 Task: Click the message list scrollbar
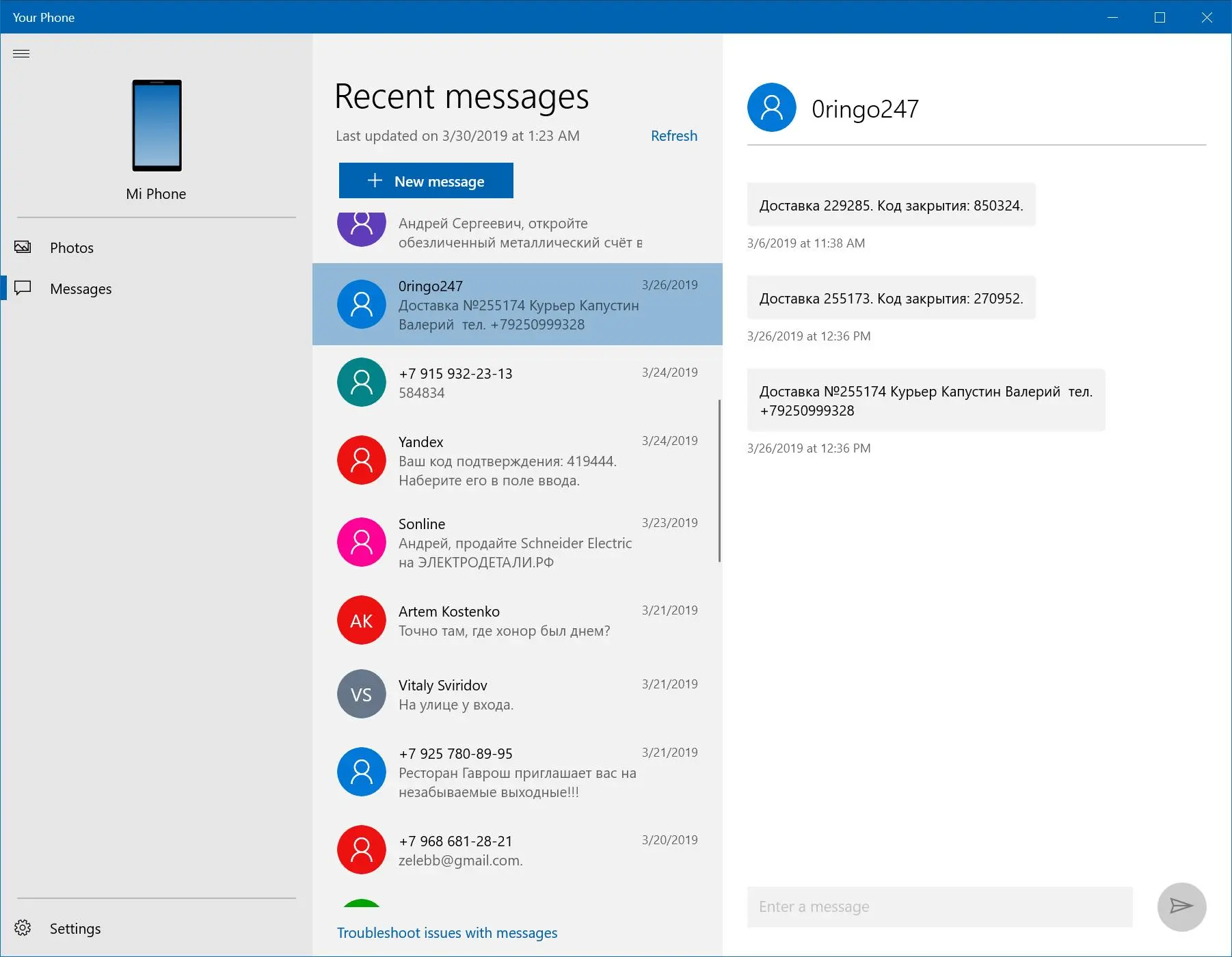(719, 481)
